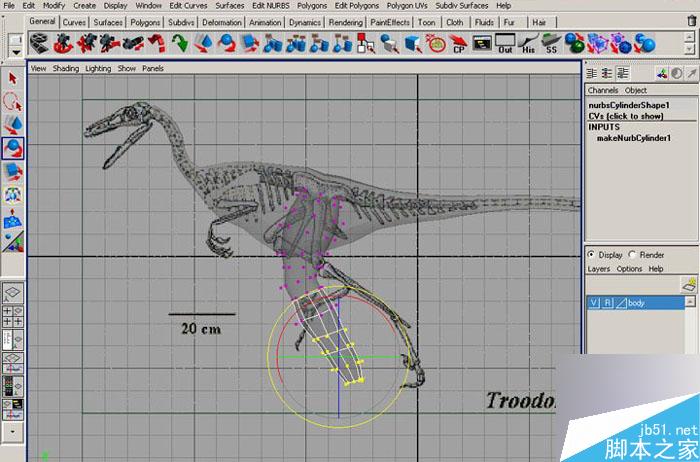Choose the Rotate tool in left toolbox
The width and height of the screenshot is (700, 462).
coord(13,148)
